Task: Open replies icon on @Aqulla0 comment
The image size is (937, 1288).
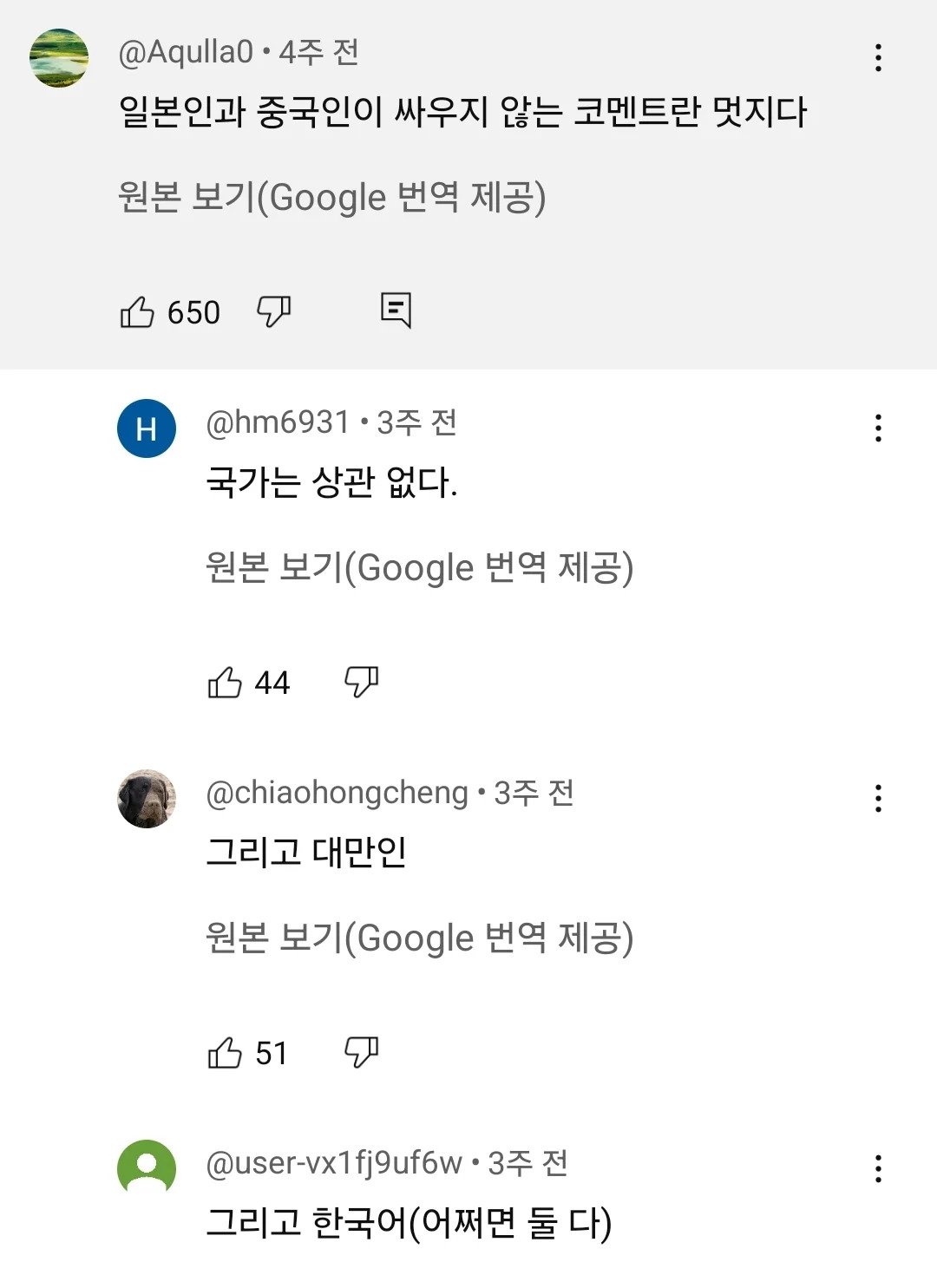Action: tap(396, 310)
